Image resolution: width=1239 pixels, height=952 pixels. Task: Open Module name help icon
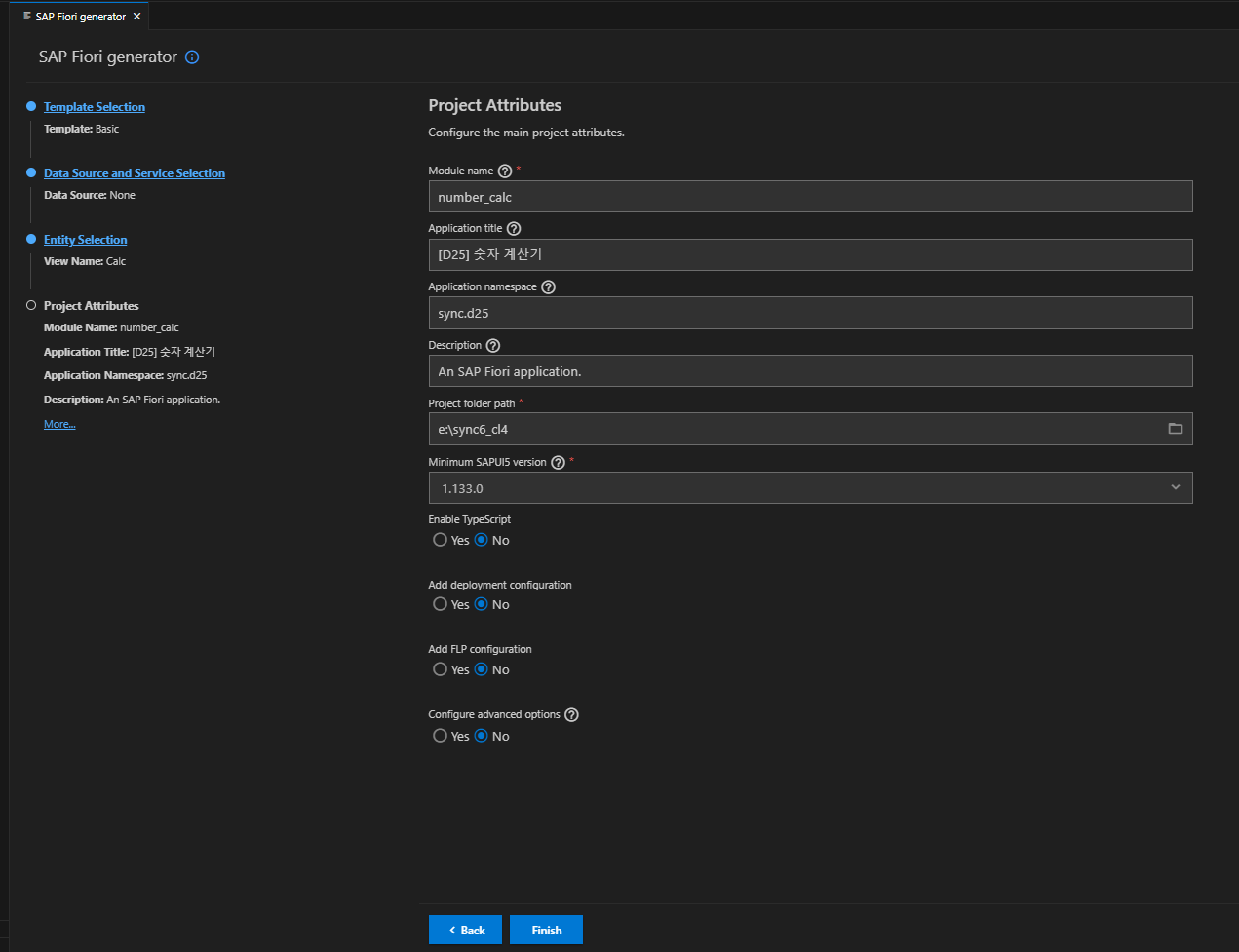[x=505, y=171]
